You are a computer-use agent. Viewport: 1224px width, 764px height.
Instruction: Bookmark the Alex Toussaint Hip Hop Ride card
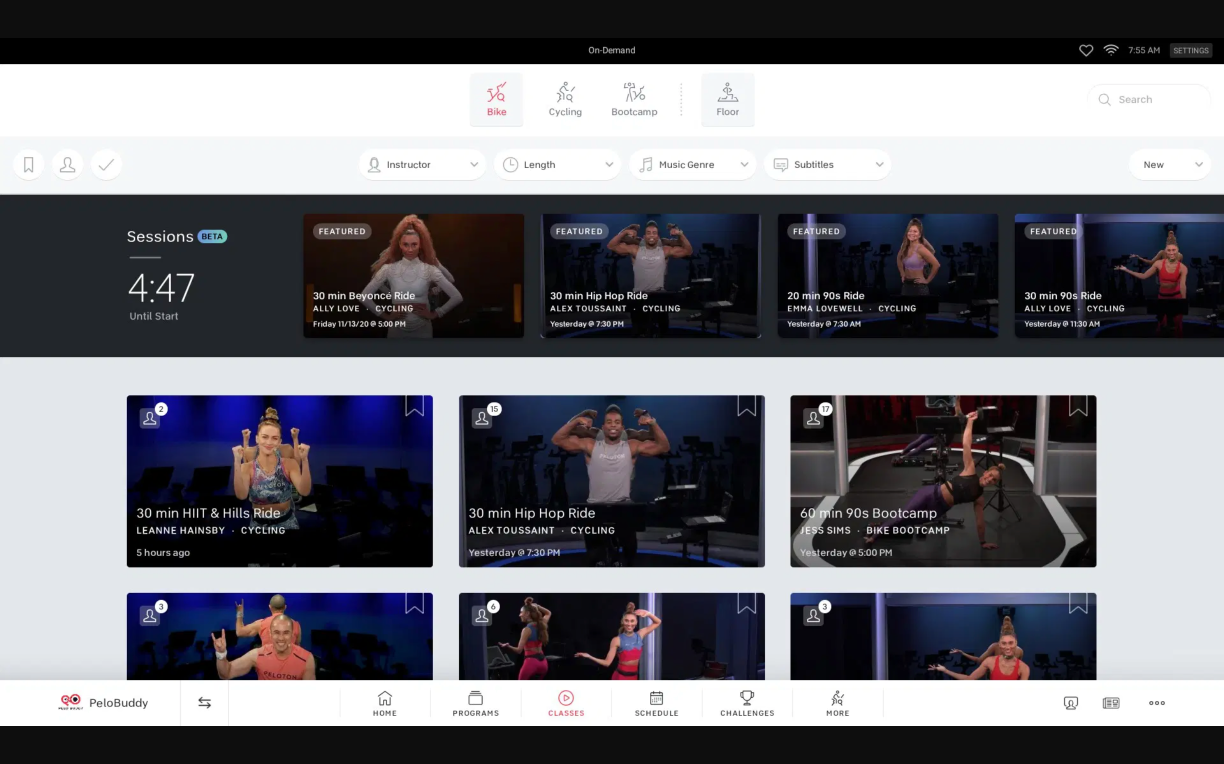click(747, 406)
